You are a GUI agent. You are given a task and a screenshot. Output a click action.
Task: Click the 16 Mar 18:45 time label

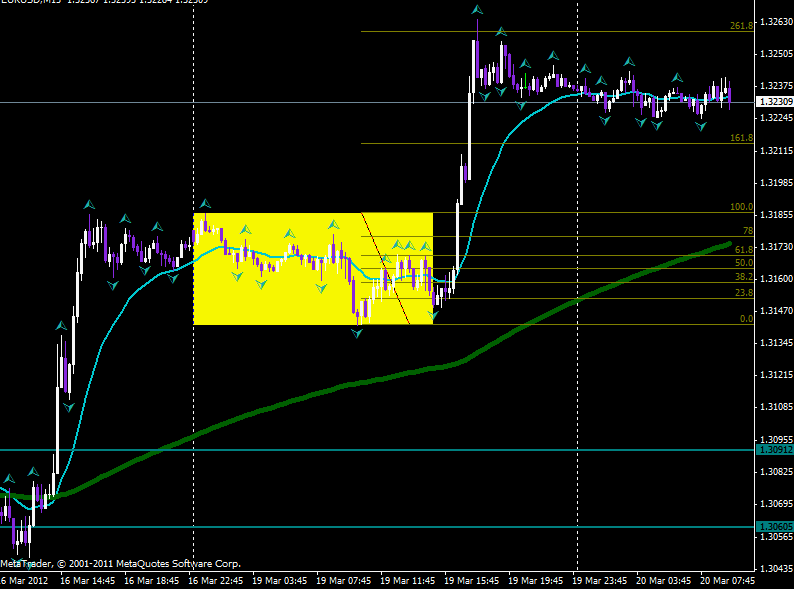coord(152,581)
